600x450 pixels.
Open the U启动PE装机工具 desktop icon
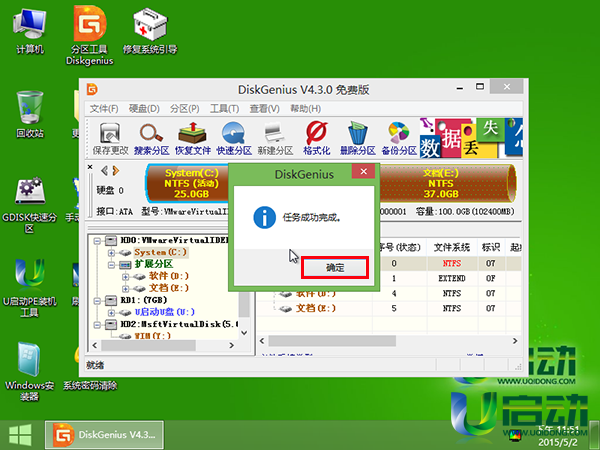click(x=30, y=289)
